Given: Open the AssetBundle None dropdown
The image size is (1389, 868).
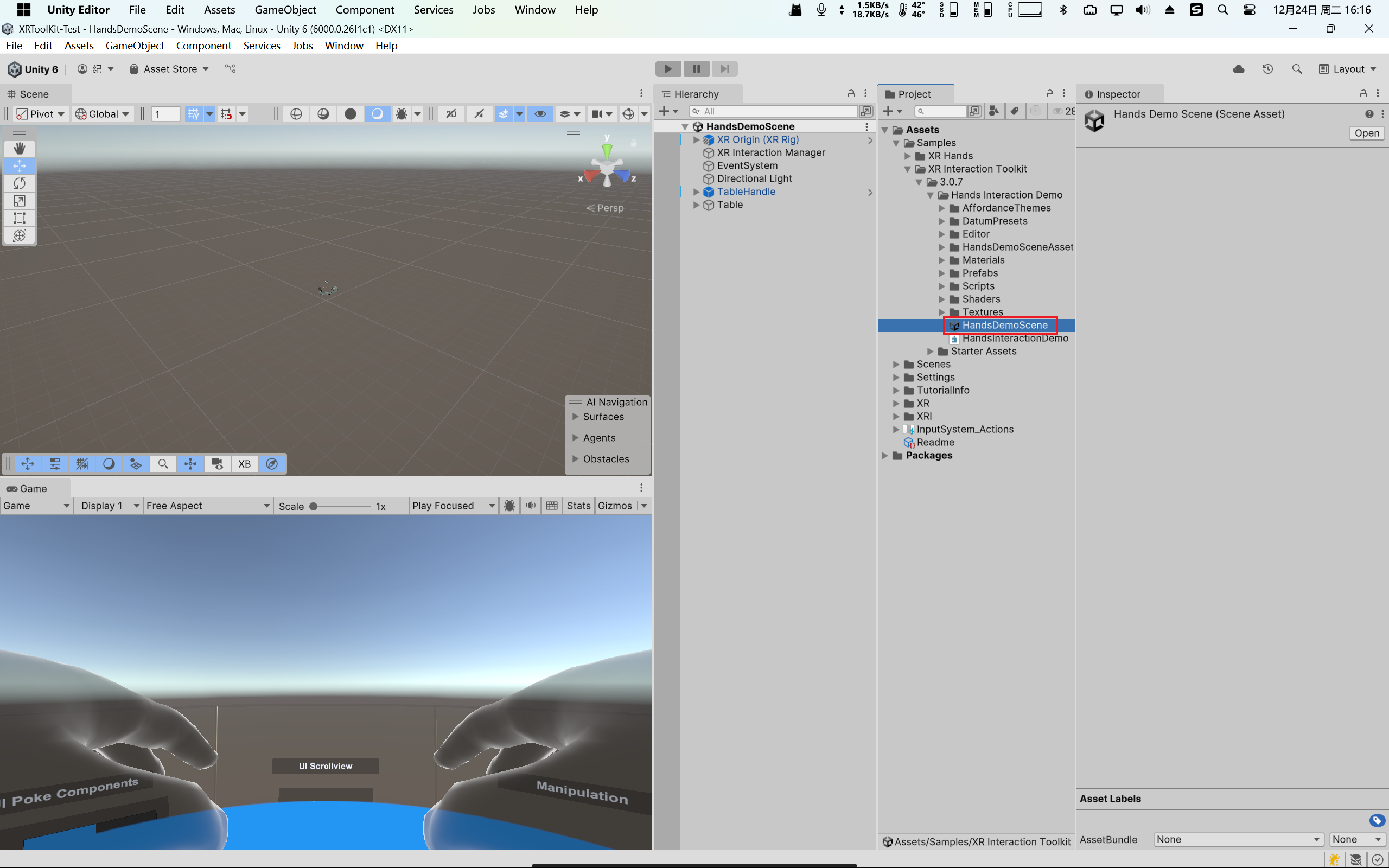Looking at the screenshot, I should (x=1238, y=839).
